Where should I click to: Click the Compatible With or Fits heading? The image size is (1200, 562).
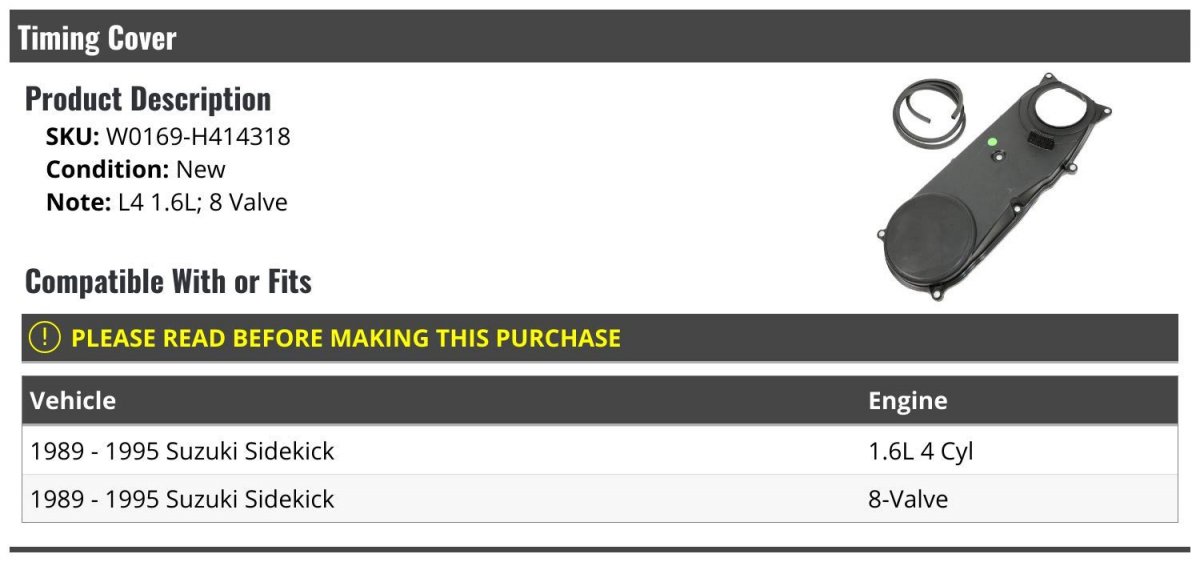[168, 282]
